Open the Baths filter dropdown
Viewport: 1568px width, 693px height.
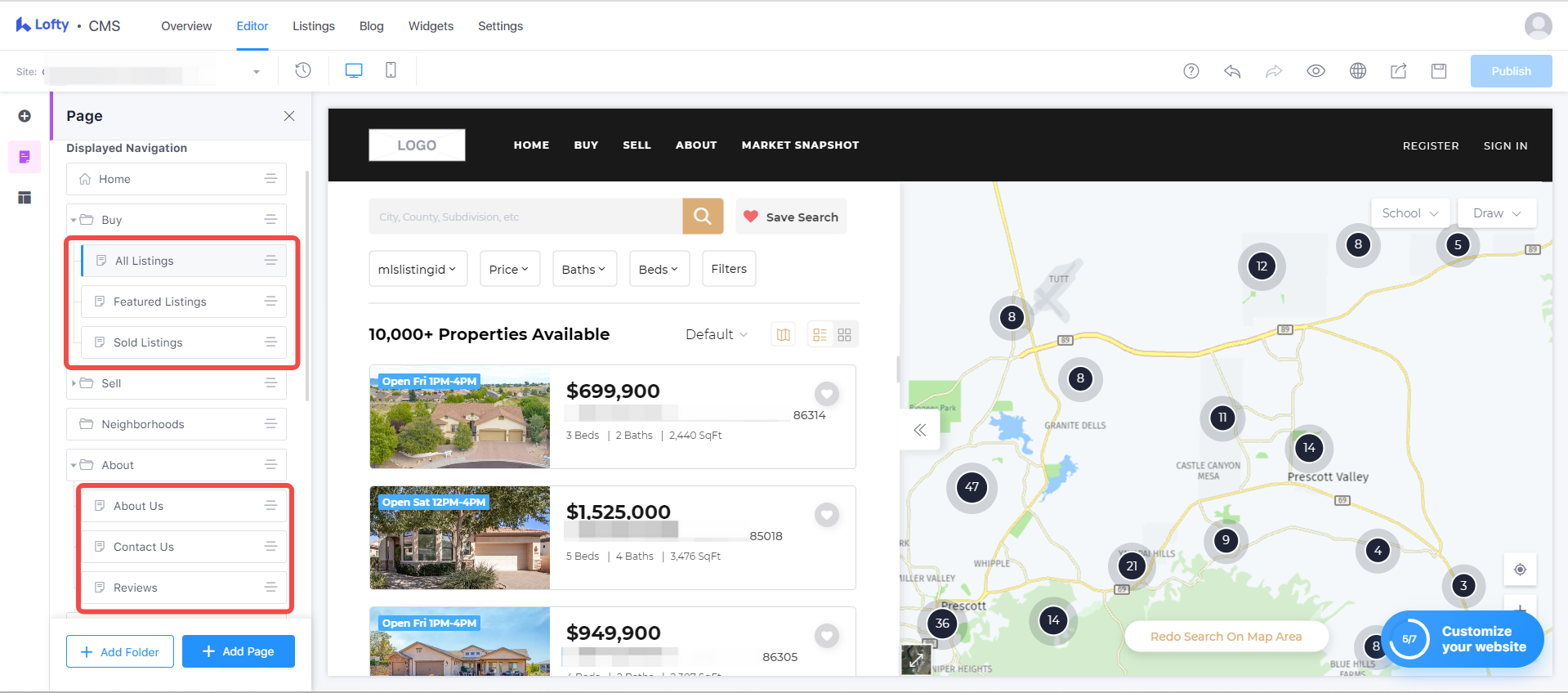584,269
